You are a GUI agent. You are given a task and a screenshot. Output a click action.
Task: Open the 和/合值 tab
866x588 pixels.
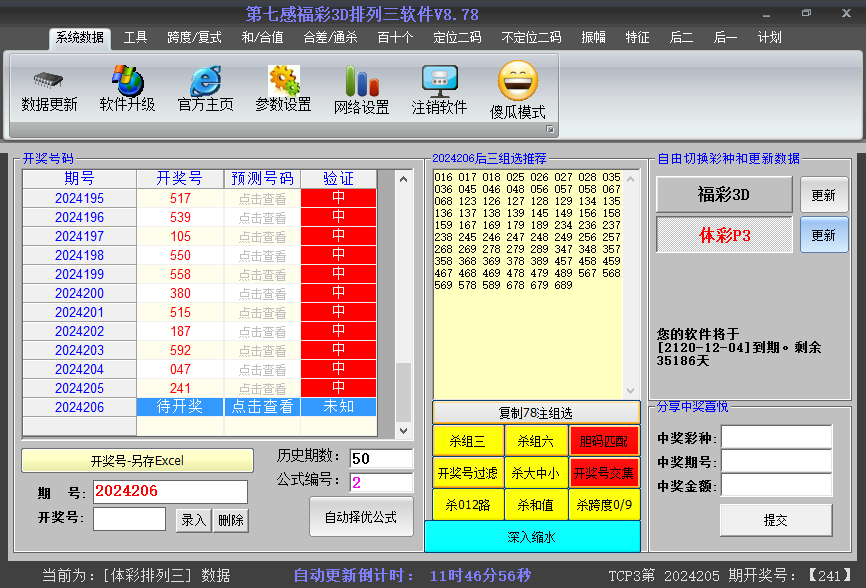click(262, 38)
